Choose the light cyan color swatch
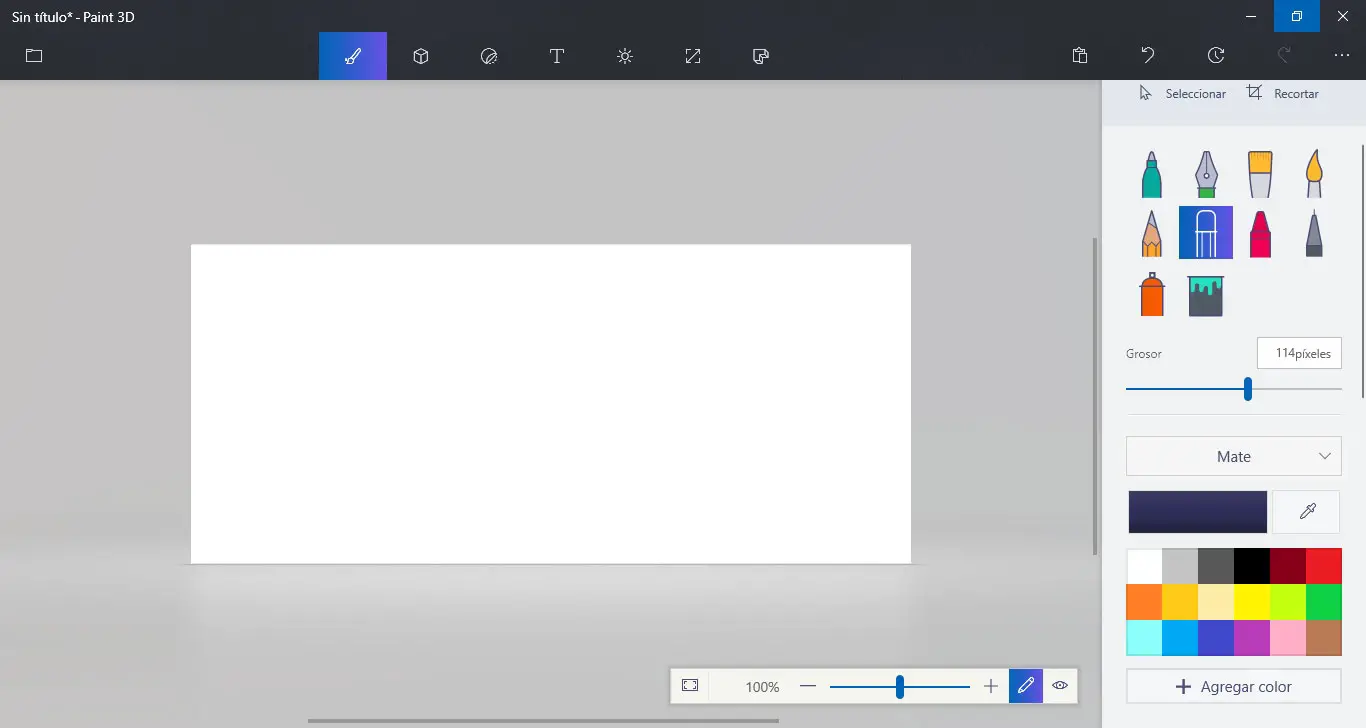 point(1144,638)
